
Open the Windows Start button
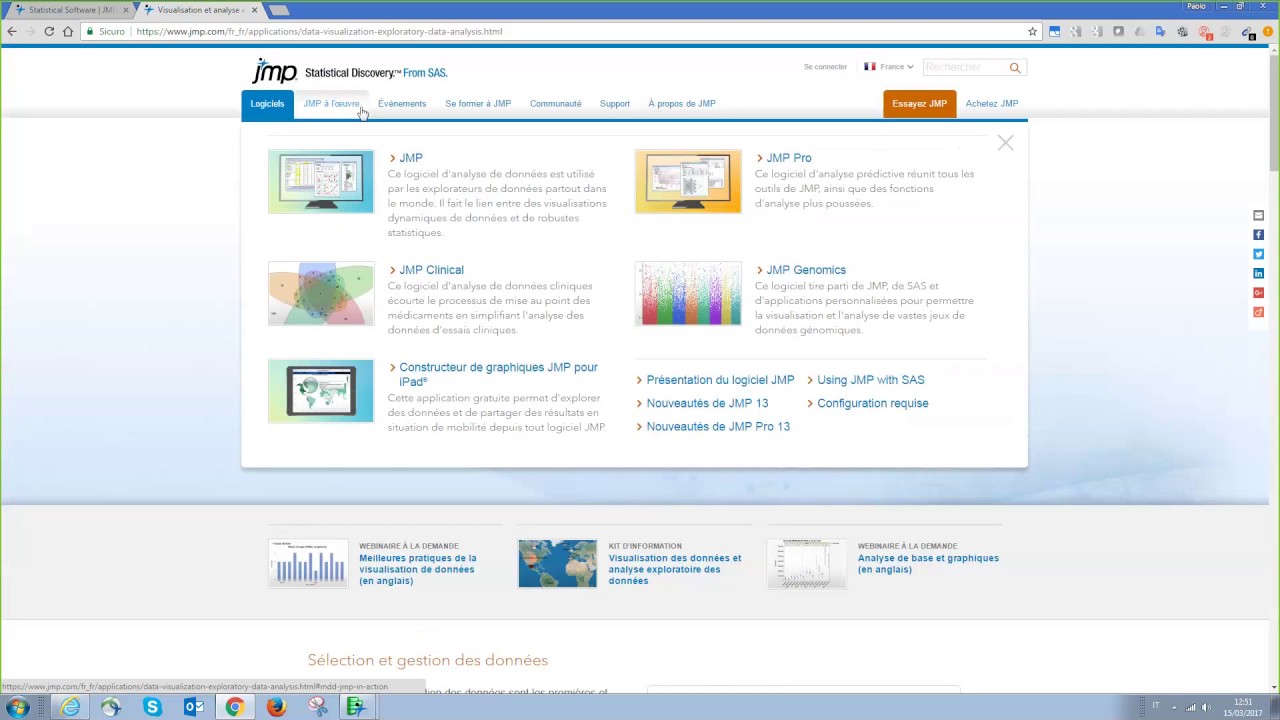pyautogui.click(x=17, y=707)
